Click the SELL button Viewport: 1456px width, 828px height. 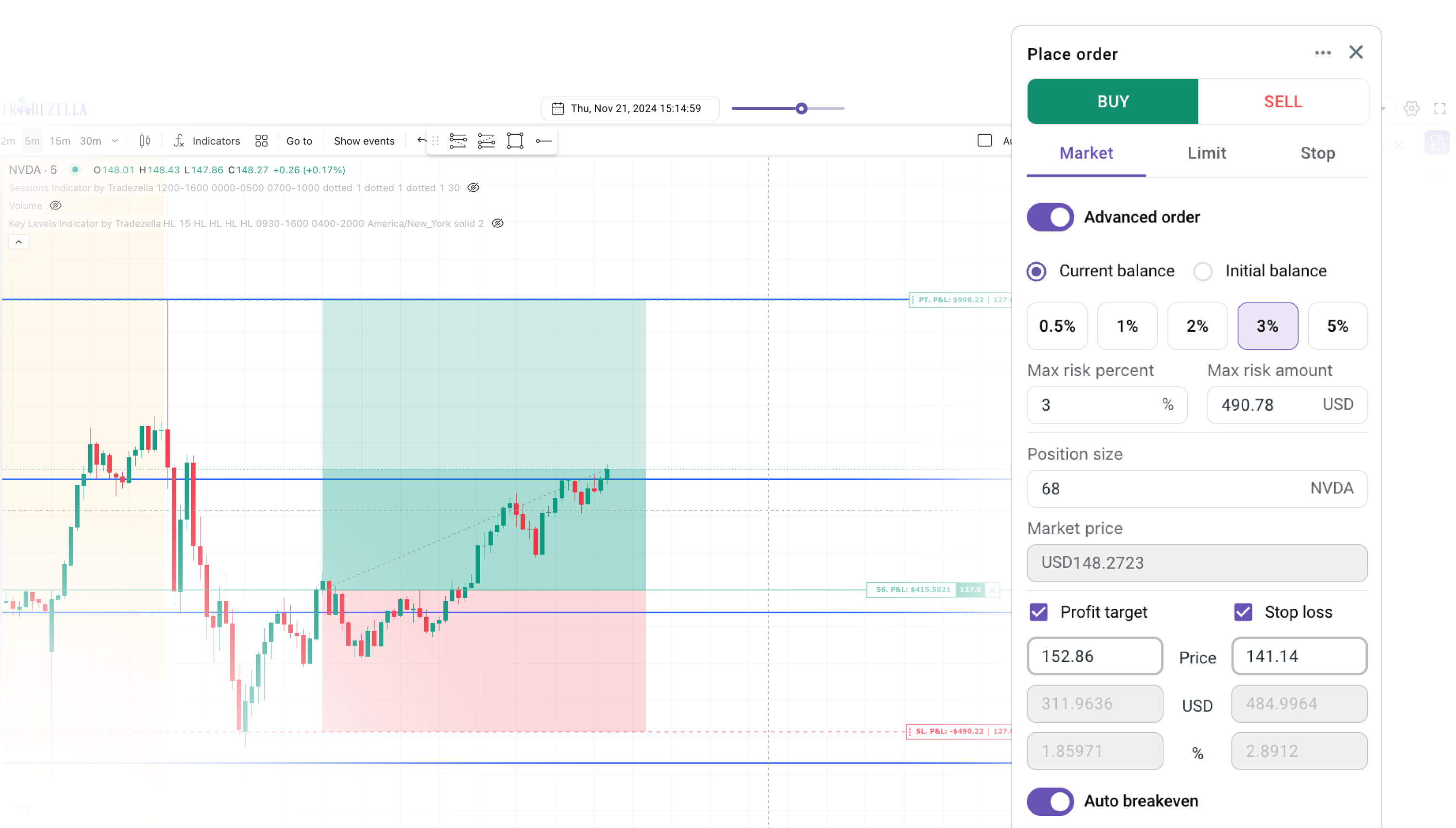[1283, 101]
